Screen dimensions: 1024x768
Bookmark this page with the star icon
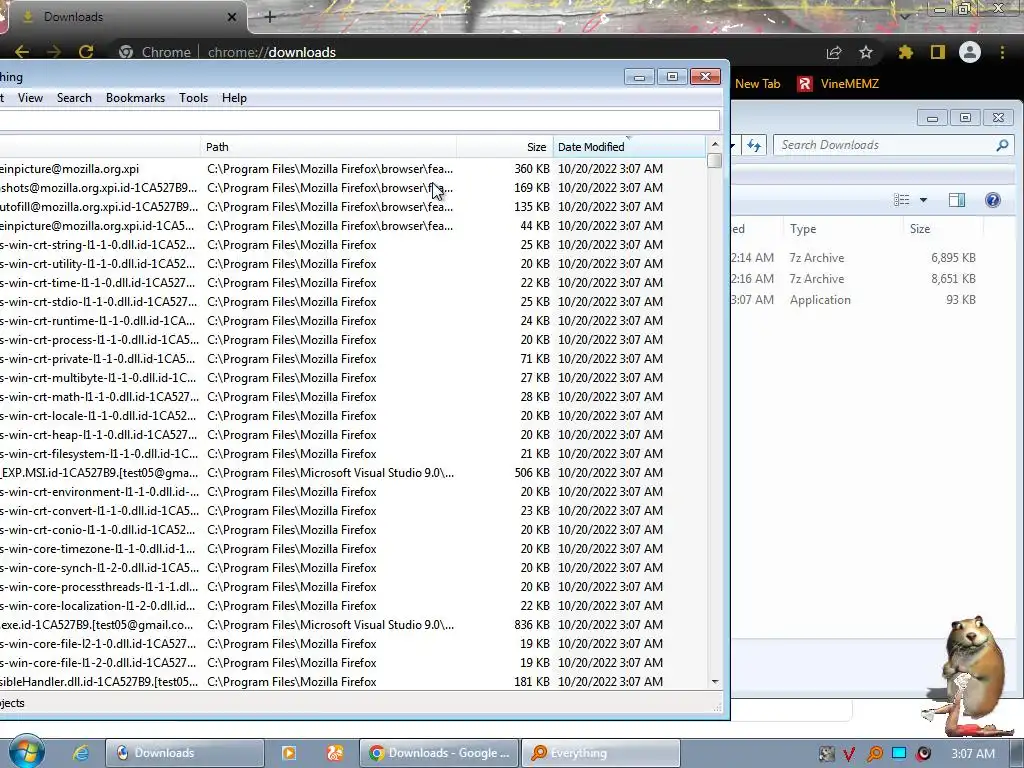tap(866, 52)
